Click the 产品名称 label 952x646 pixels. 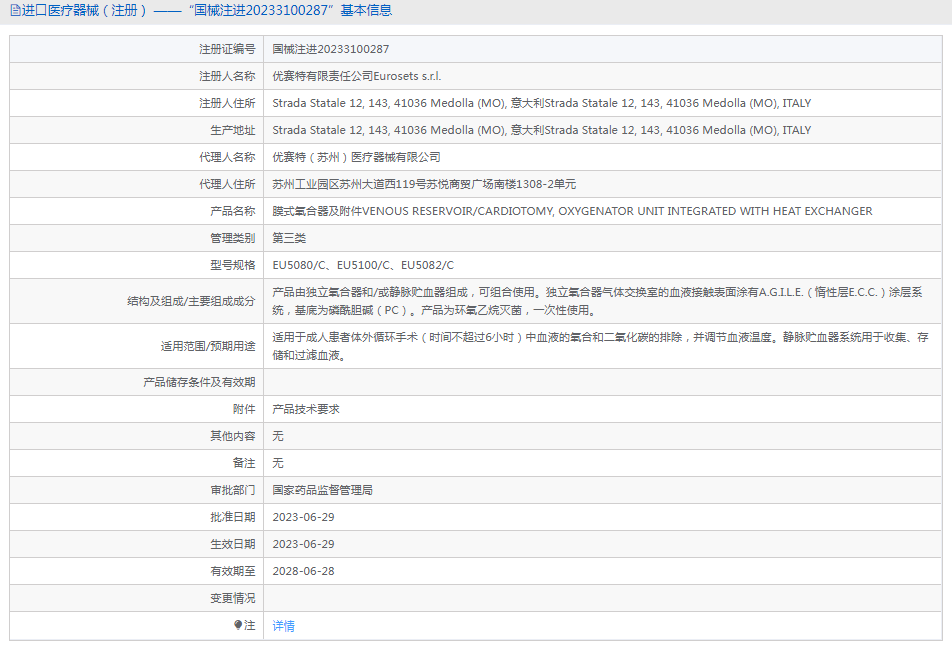(233, 211)
